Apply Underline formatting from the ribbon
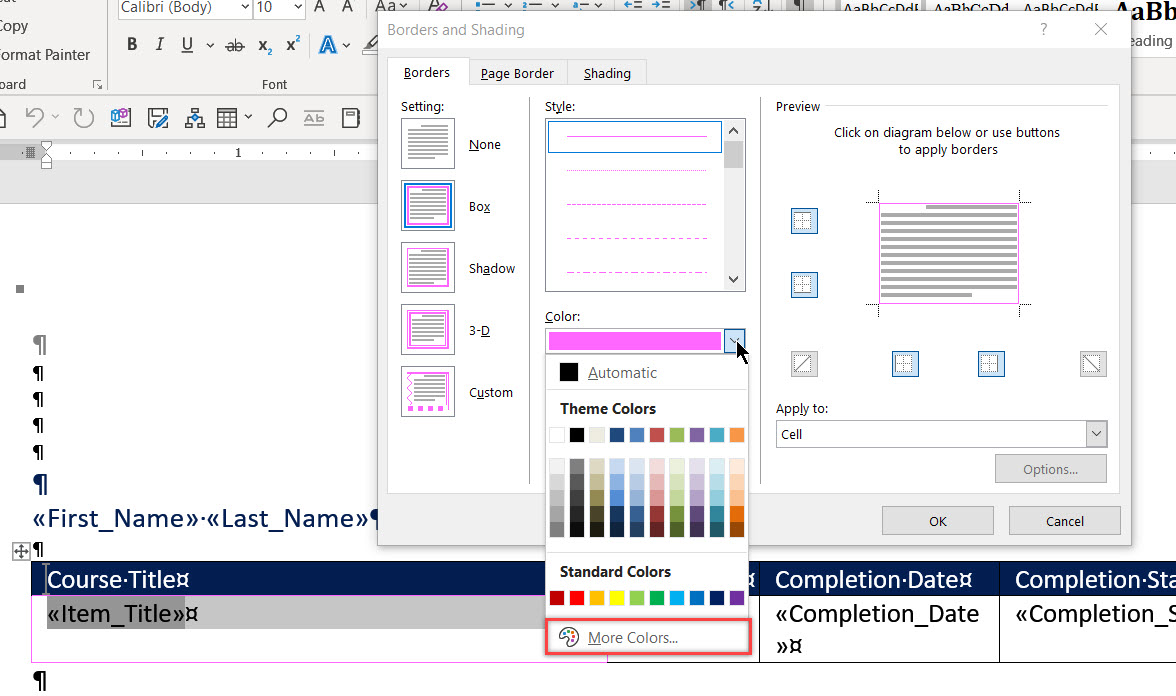The width and height of the screenshot is (1176, 696). pos(188,45)
